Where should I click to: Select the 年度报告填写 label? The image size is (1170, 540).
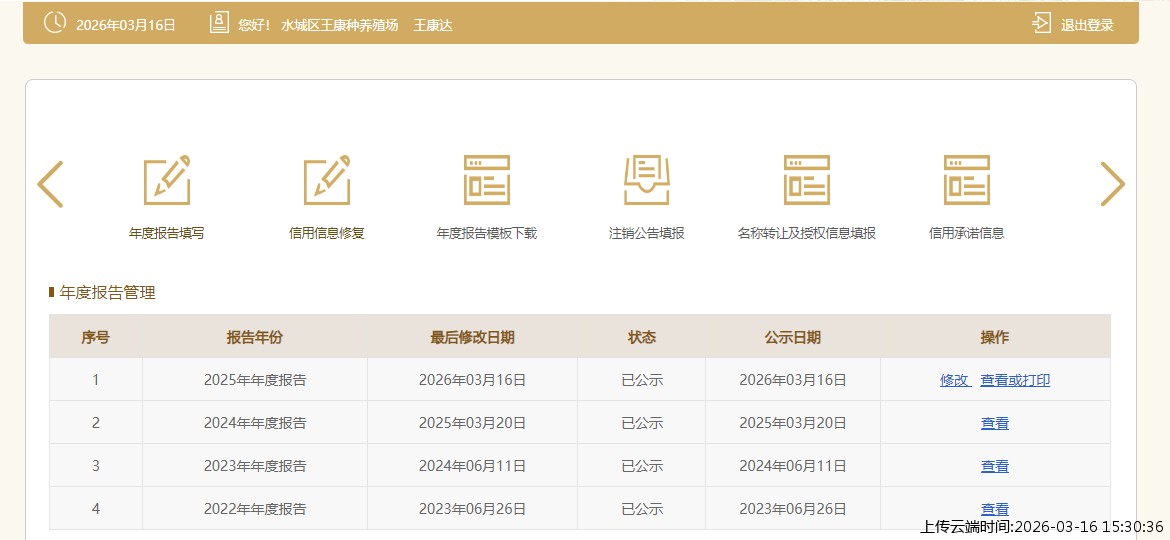(167, 233)
